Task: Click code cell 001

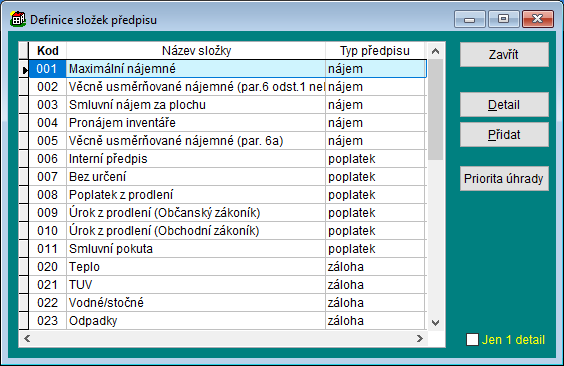Action: click(x=47, y=69)
